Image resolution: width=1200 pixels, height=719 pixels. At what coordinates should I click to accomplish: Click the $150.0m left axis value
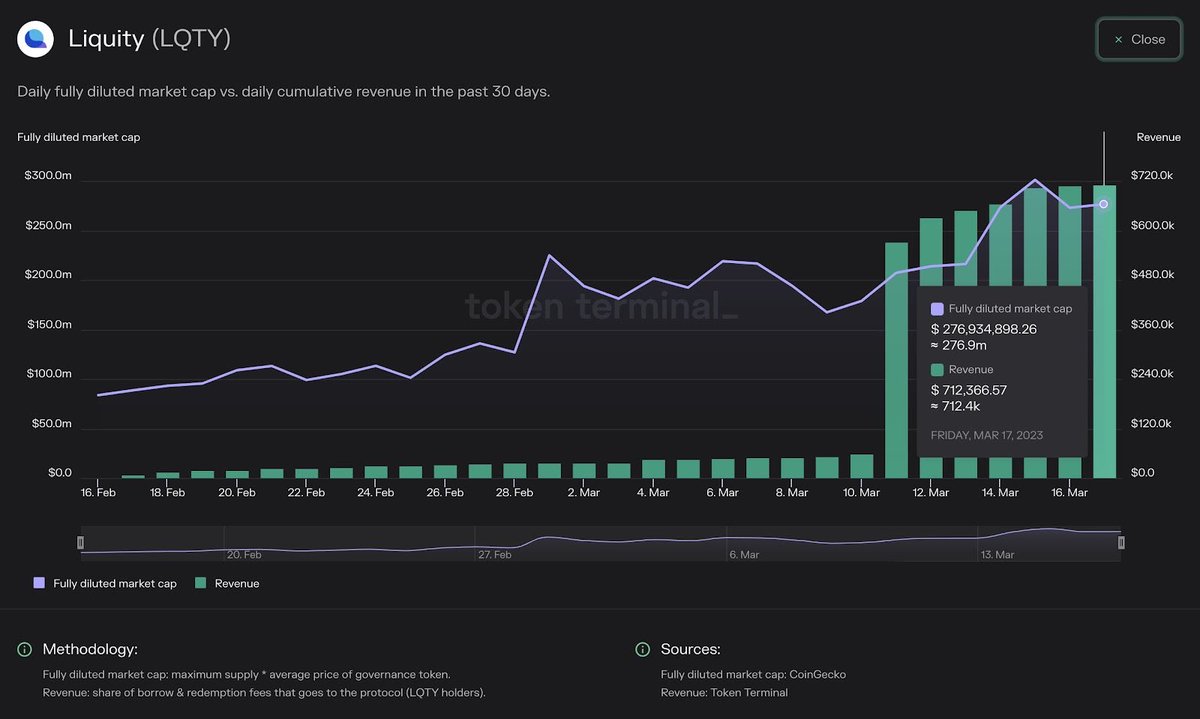(x=48, y=325)
